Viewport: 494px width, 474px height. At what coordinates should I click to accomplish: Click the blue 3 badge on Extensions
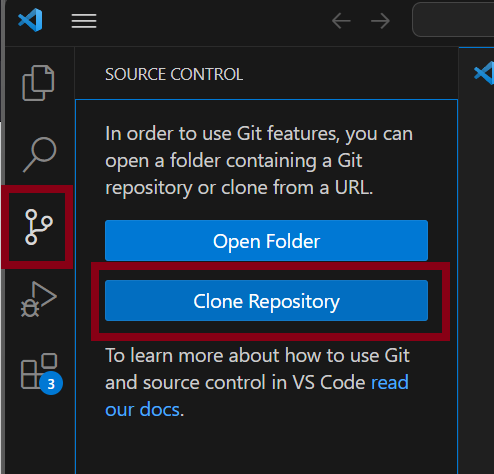(51, 383)
